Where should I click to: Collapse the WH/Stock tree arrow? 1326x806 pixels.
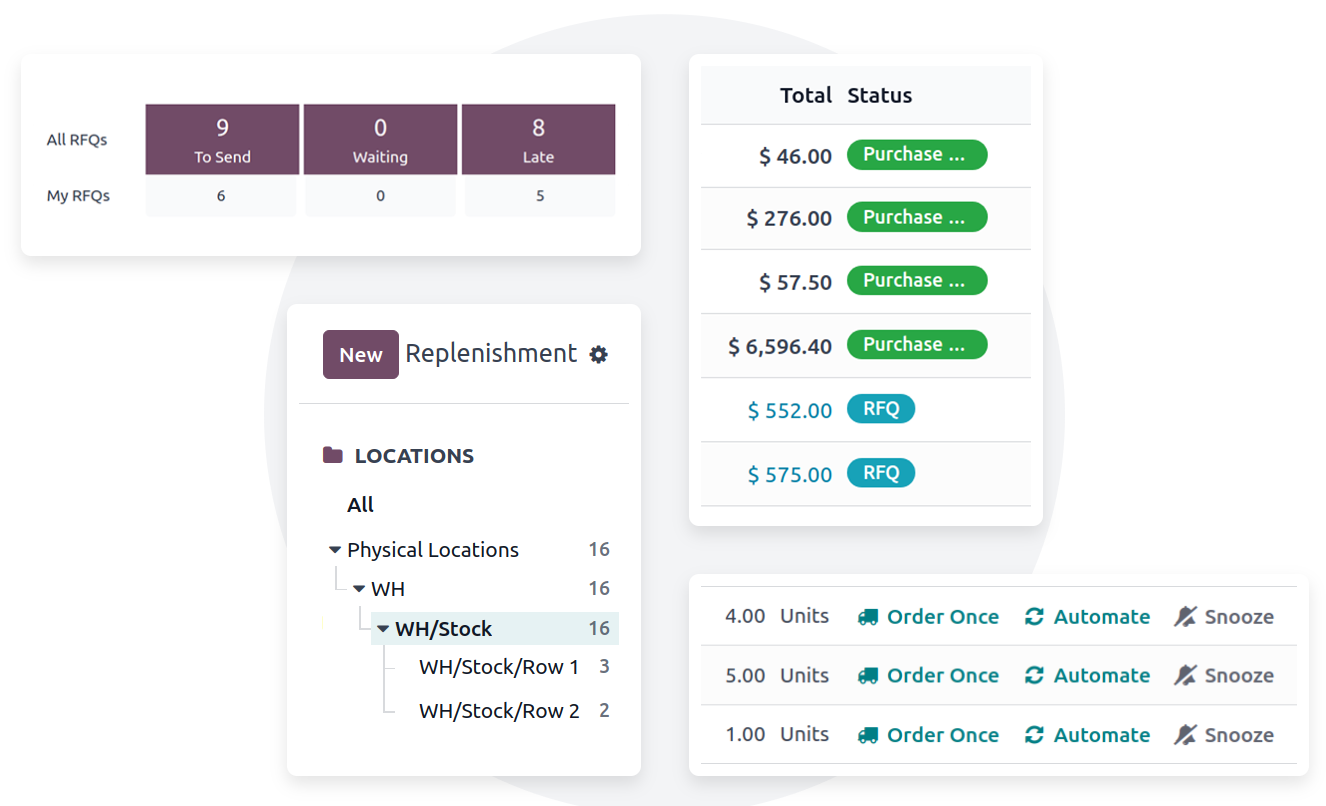pos(383,629)
